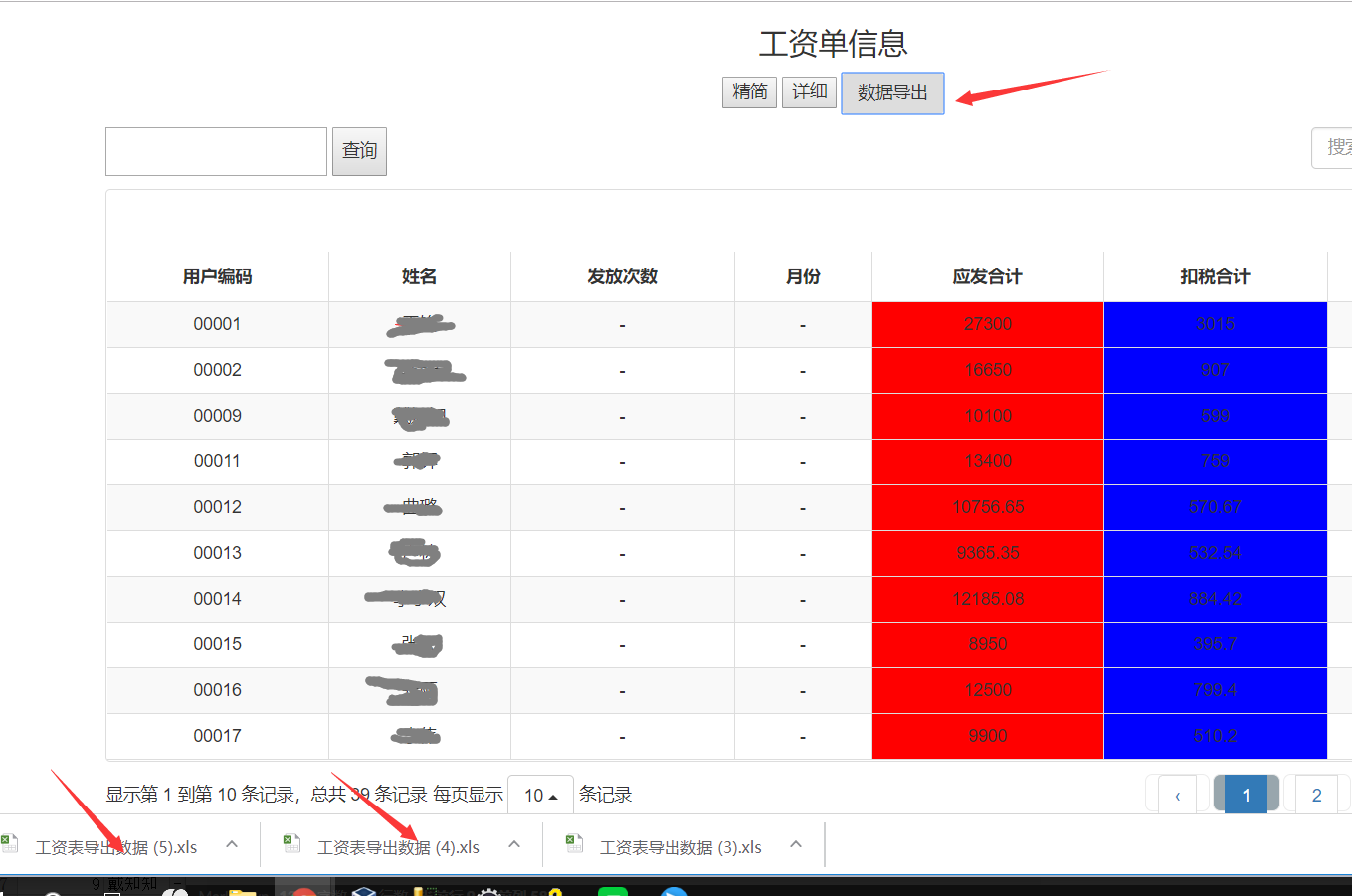
Task: Expand options chevron for 工资表导出数据 (4).xls
Action: [x=514, y=844]
